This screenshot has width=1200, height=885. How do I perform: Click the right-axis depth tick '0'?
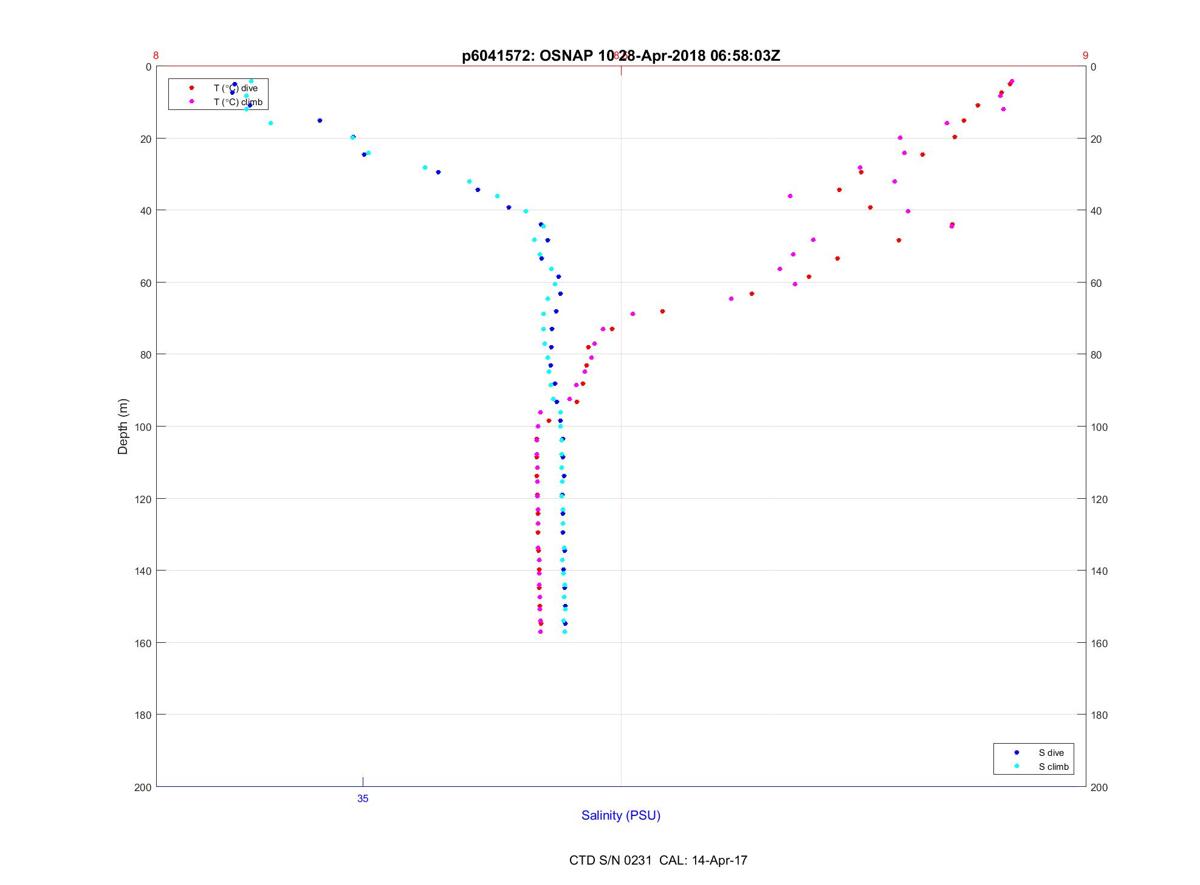click(x=1094, y=67)
